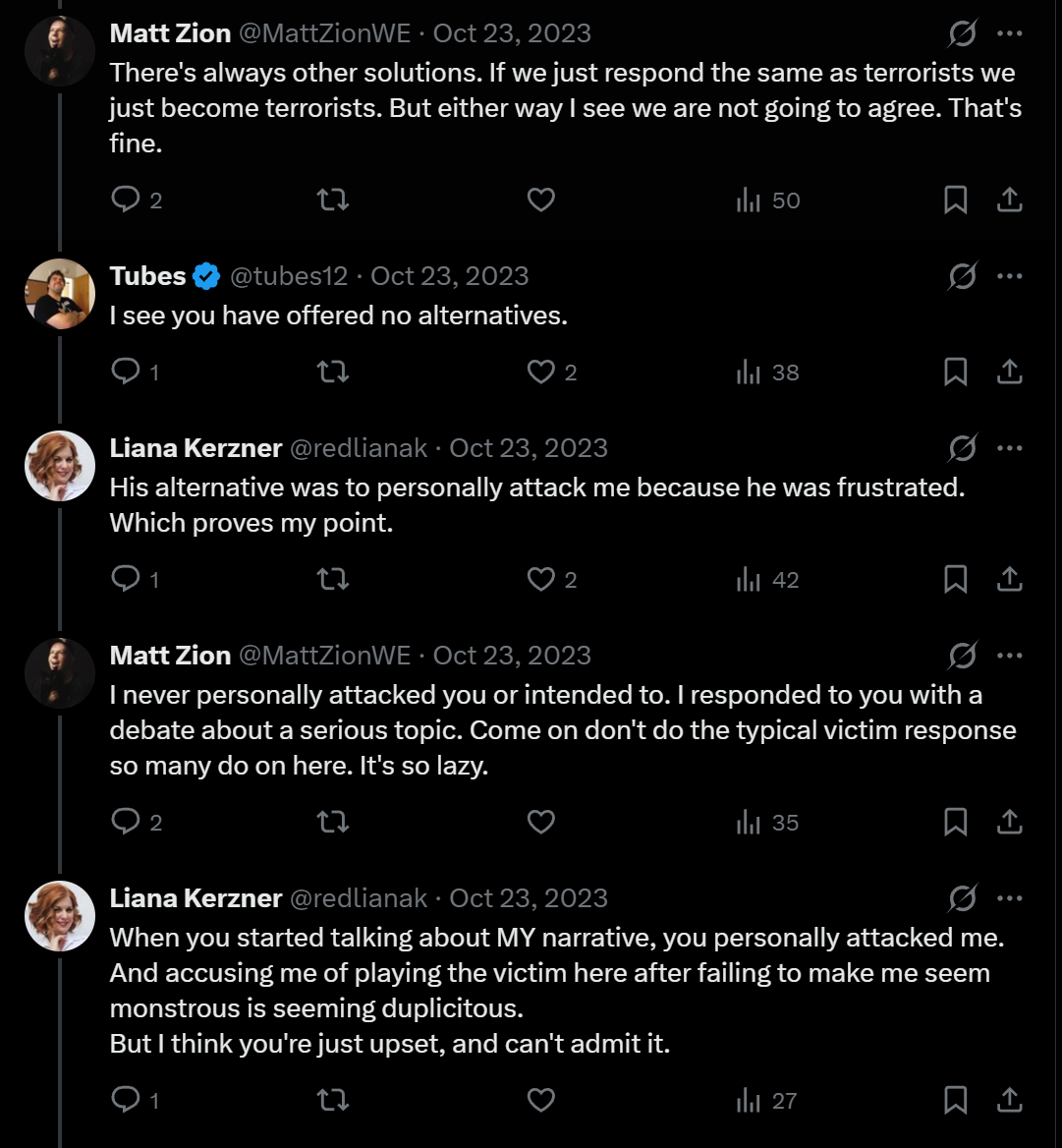
Task: Open Oct 23, 2023 timestamp on Tubes' tweet
Action: (449, 276)
